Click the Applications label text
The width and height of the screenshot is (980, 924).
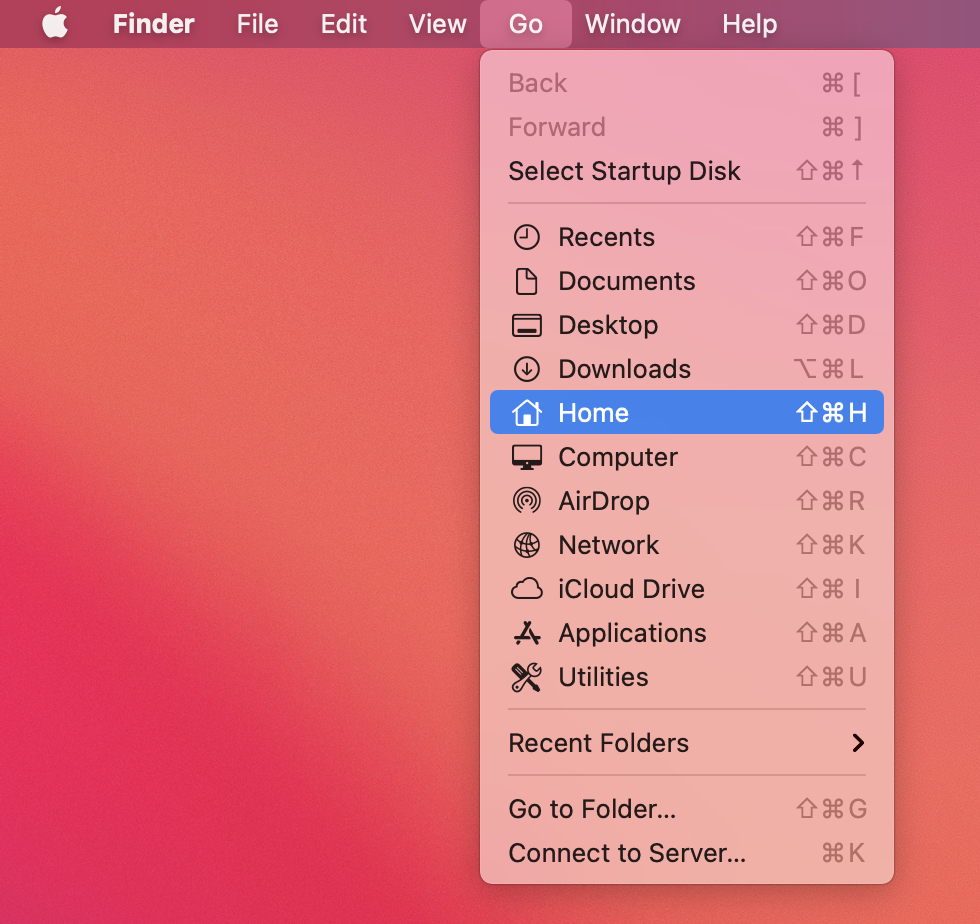[632, 633]
